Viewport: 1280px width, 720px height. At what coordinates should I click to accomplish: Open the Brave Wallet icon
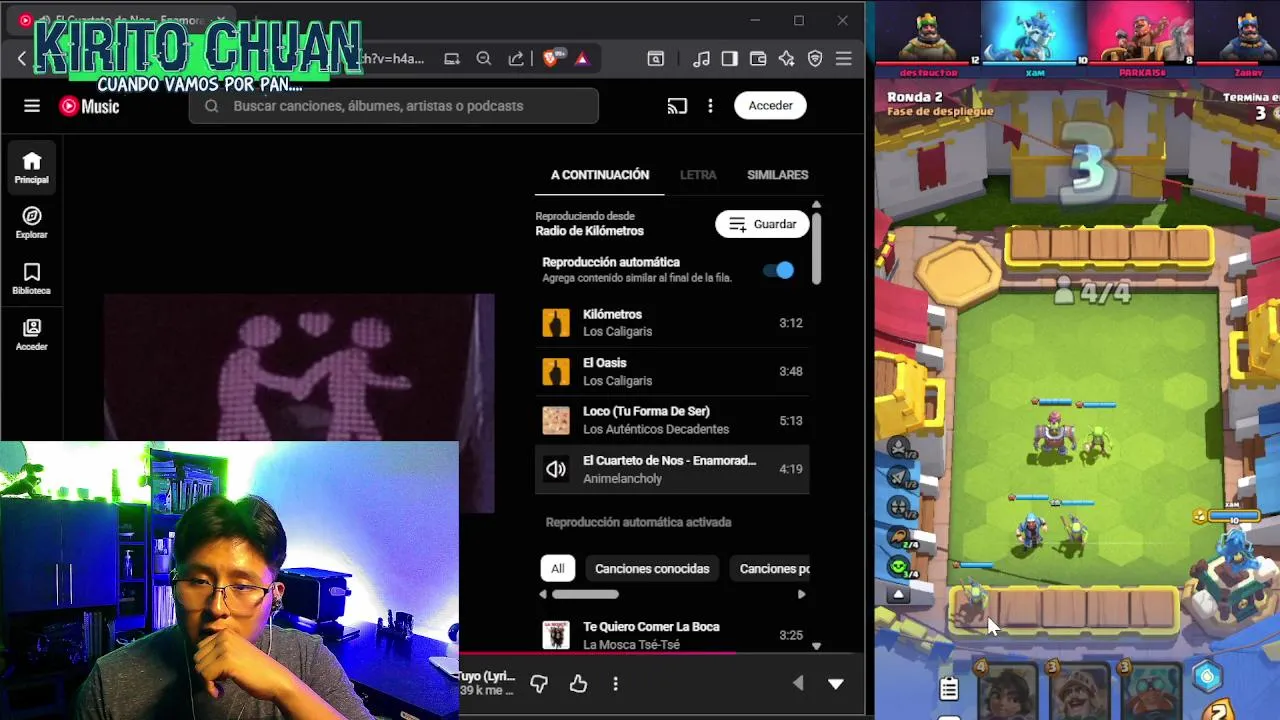click(758, 59)
